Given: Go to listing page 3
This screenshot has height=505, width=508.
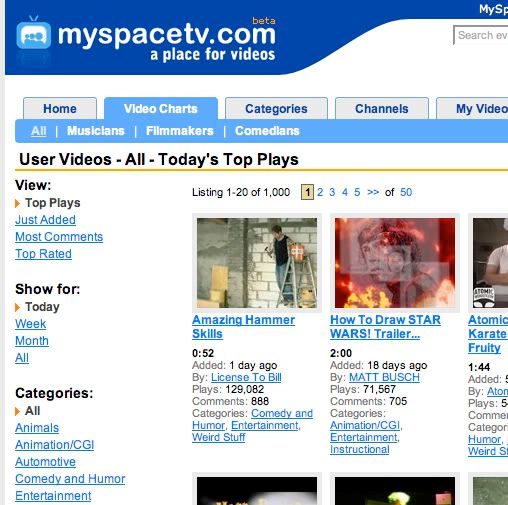Looking at the screenshot, I should click(332, 192).
